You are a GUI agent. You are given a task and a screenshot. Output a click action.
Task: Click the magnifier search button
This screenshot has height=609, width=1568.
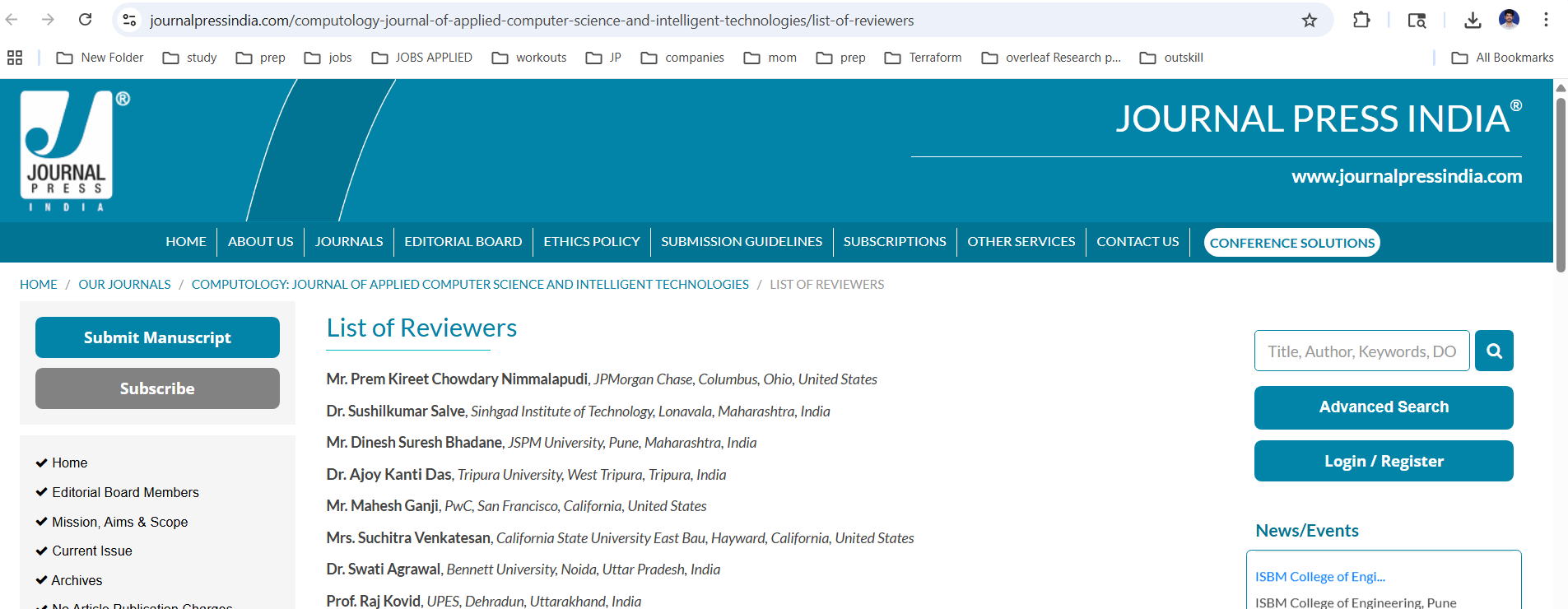click(x=1494, y=351)
